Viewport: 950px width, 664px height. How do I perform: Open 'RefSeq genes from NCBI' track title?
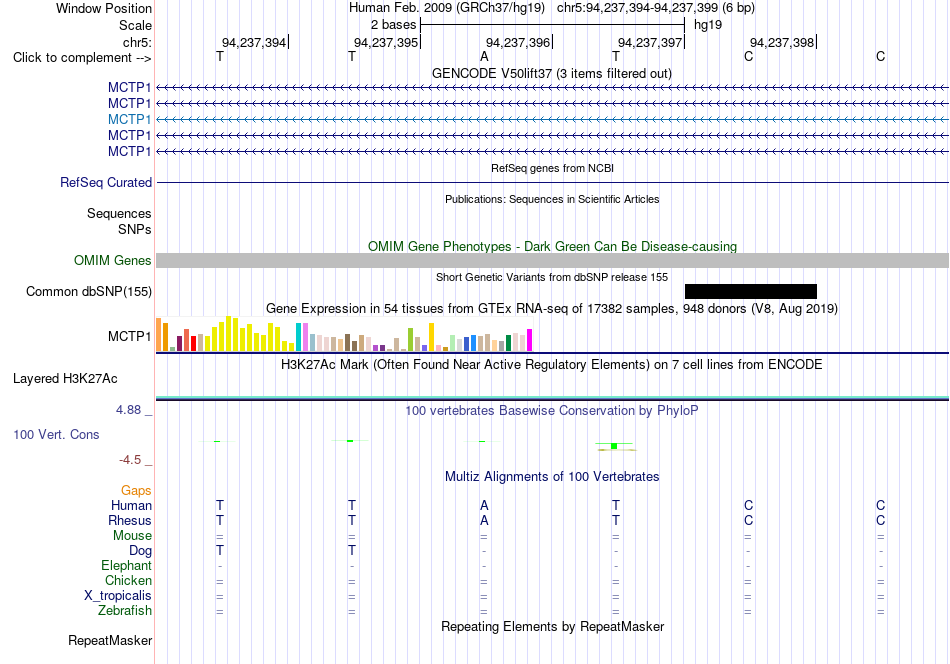coord(552,168)
